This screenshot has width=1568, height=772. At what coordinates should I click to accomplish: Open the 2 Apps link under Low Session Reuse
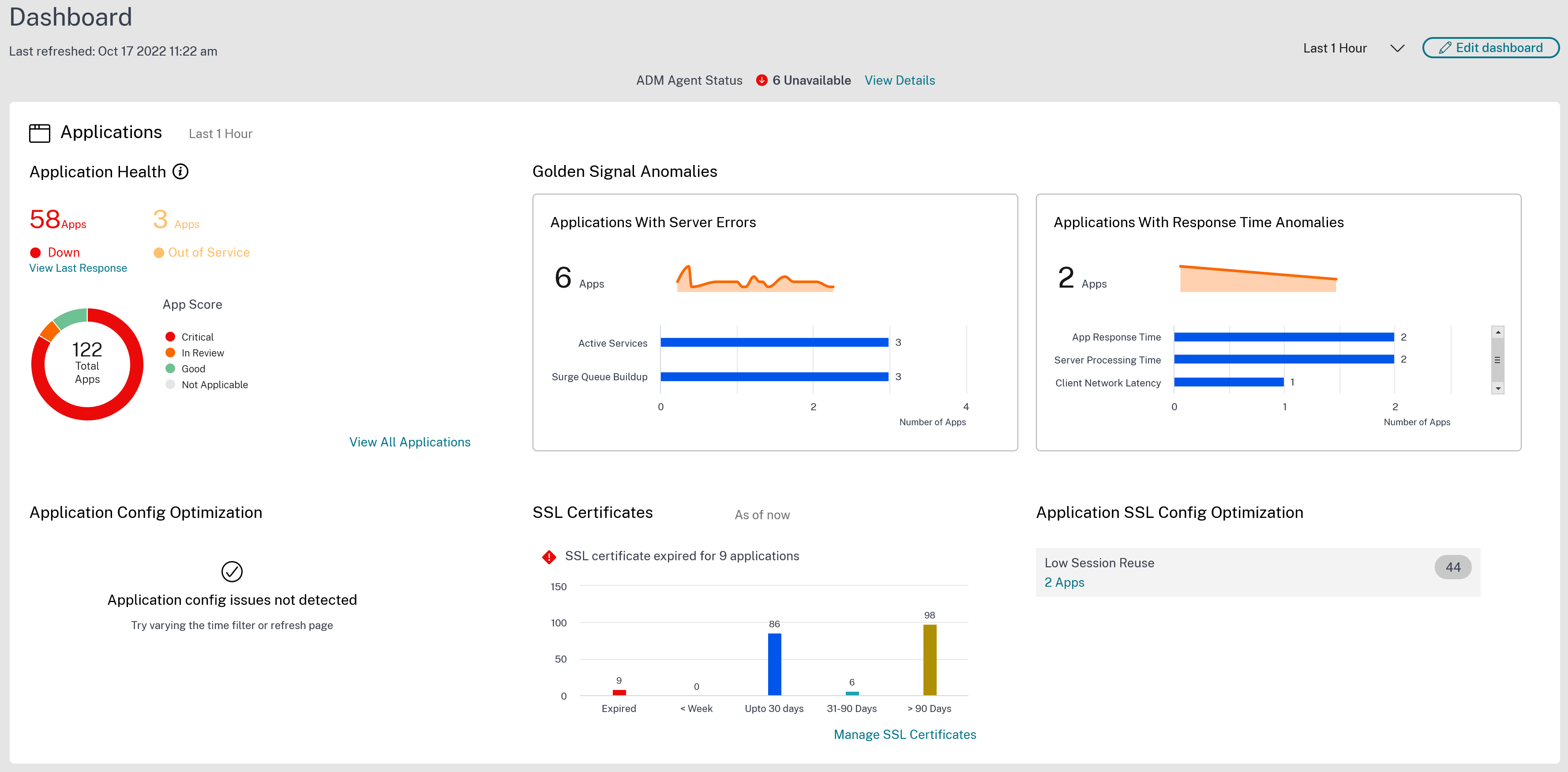1064,582
